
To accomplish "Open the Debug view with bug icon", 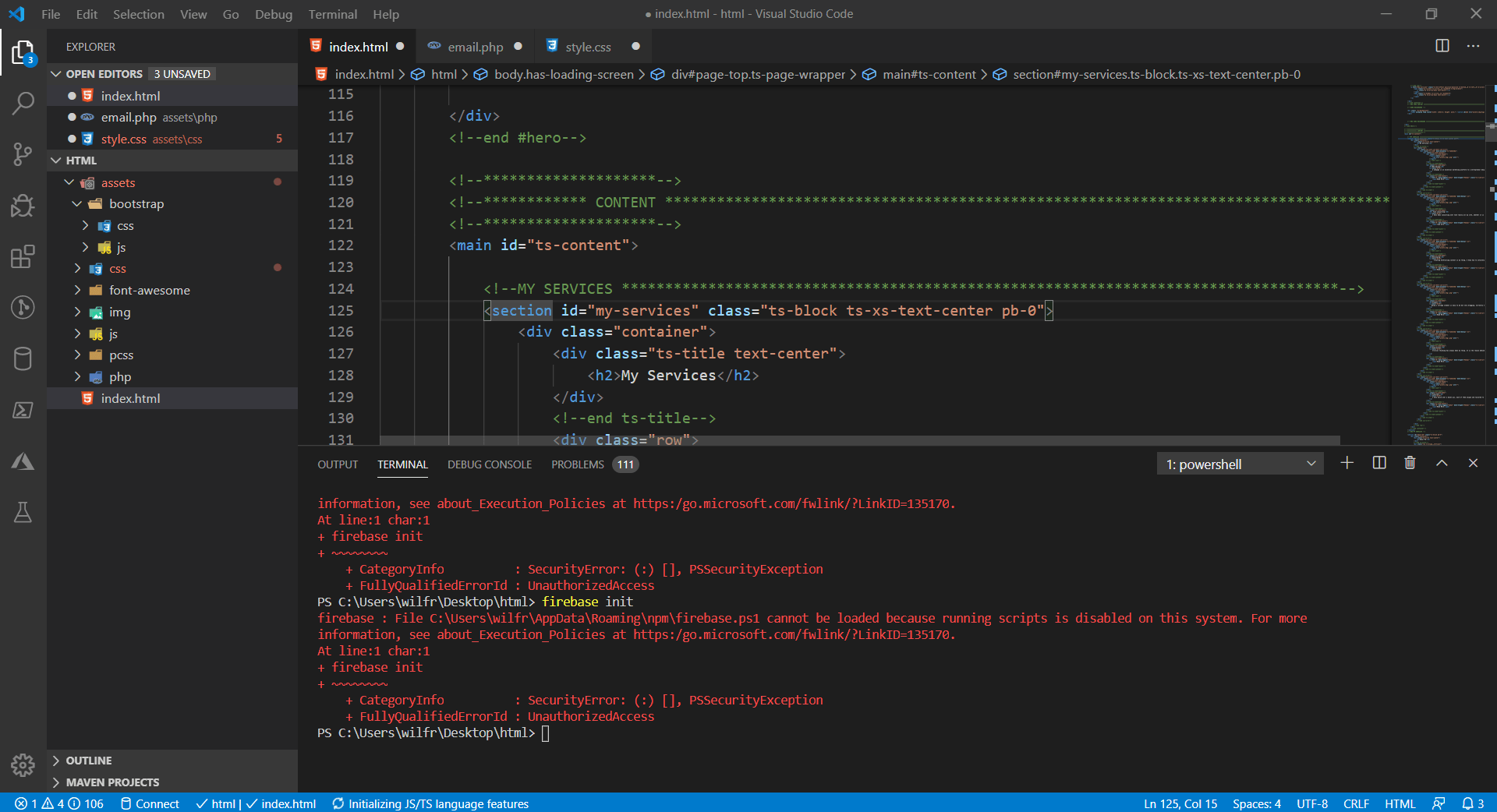I will point(23,206).
